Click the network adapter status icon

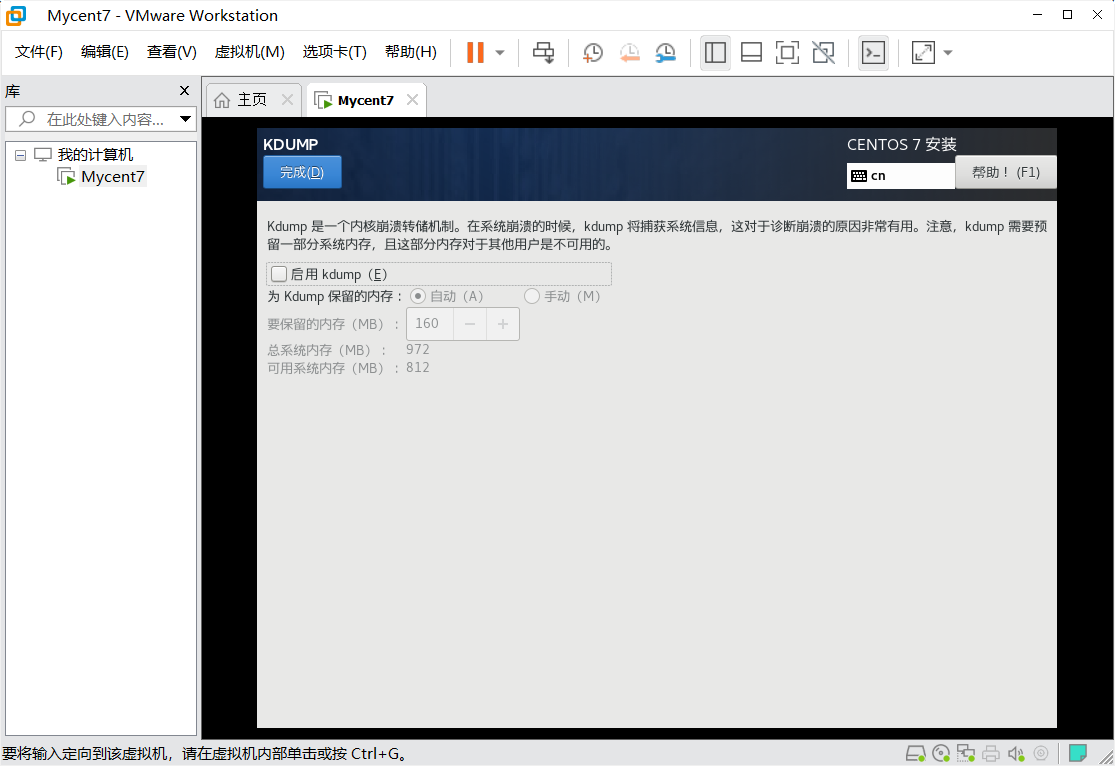(x=965, y=752)
